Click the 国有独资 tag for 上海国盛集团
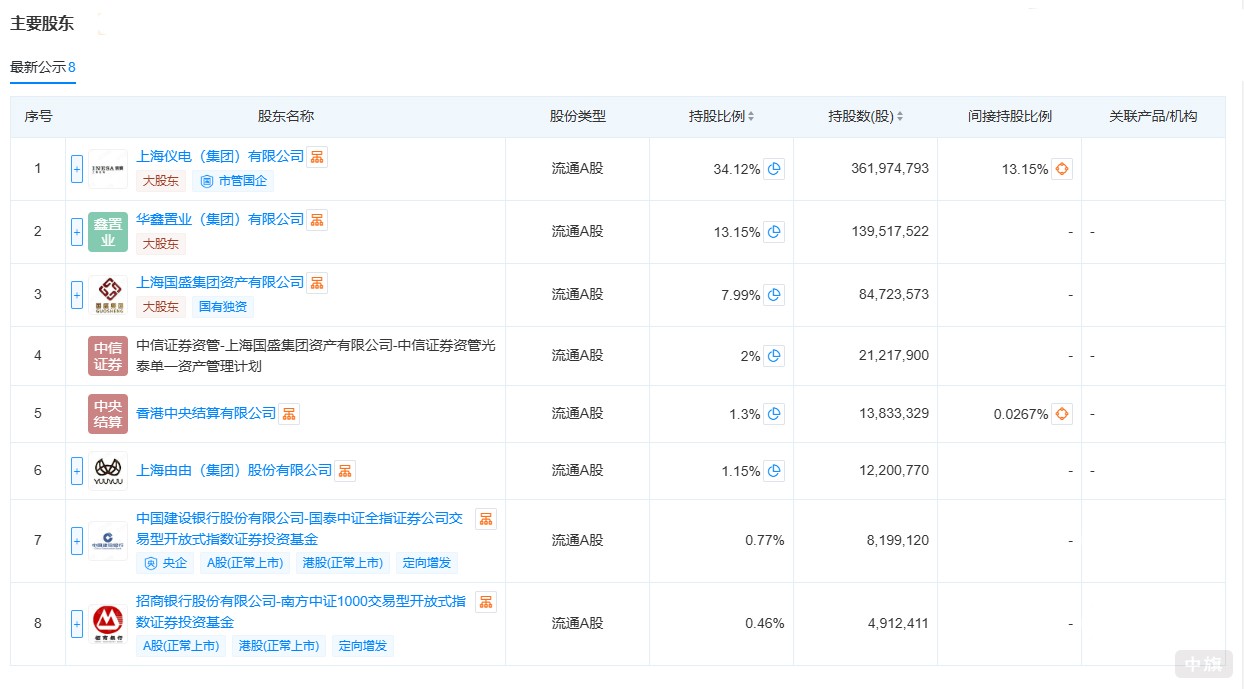Screen dimensions: 1244x689 [222, 307]
